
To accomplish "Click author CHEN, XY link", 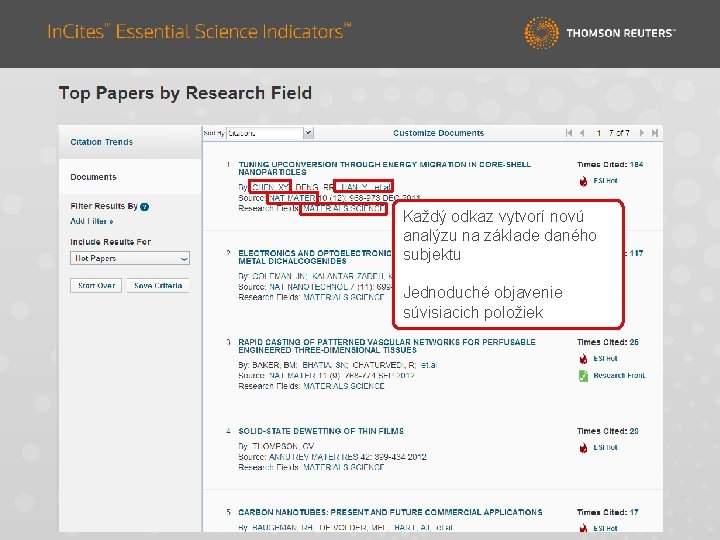I will pos(270,187).
